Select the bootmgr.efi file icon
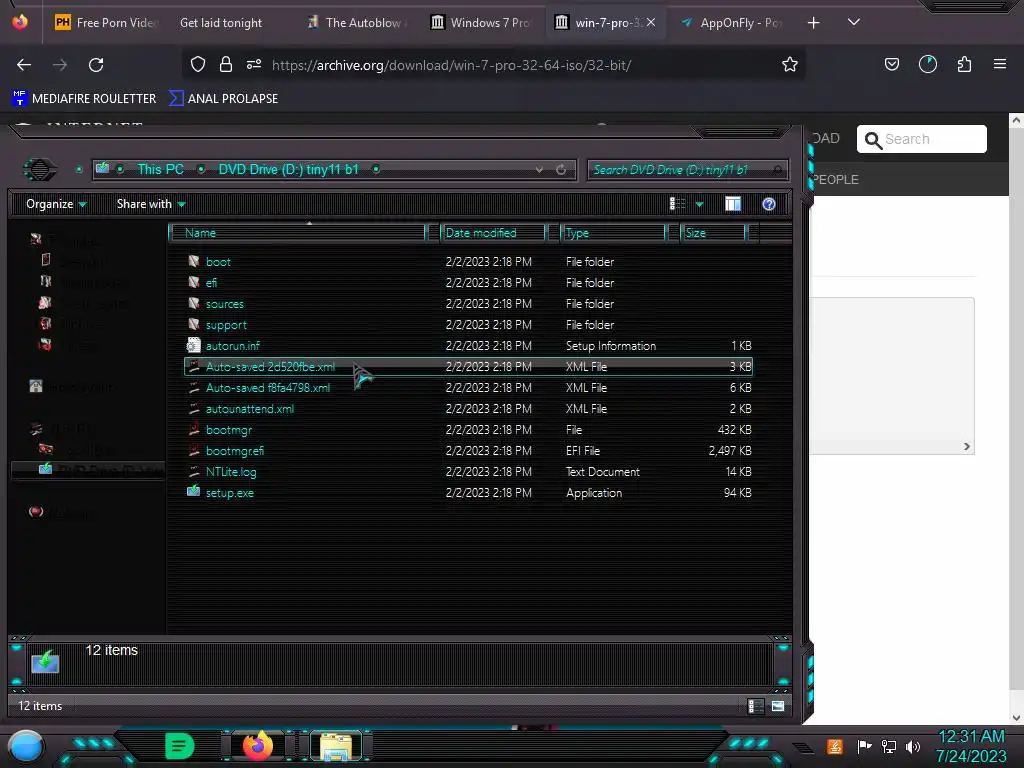1024x768 pixels. pyautogui.click(x=193, y=450)
